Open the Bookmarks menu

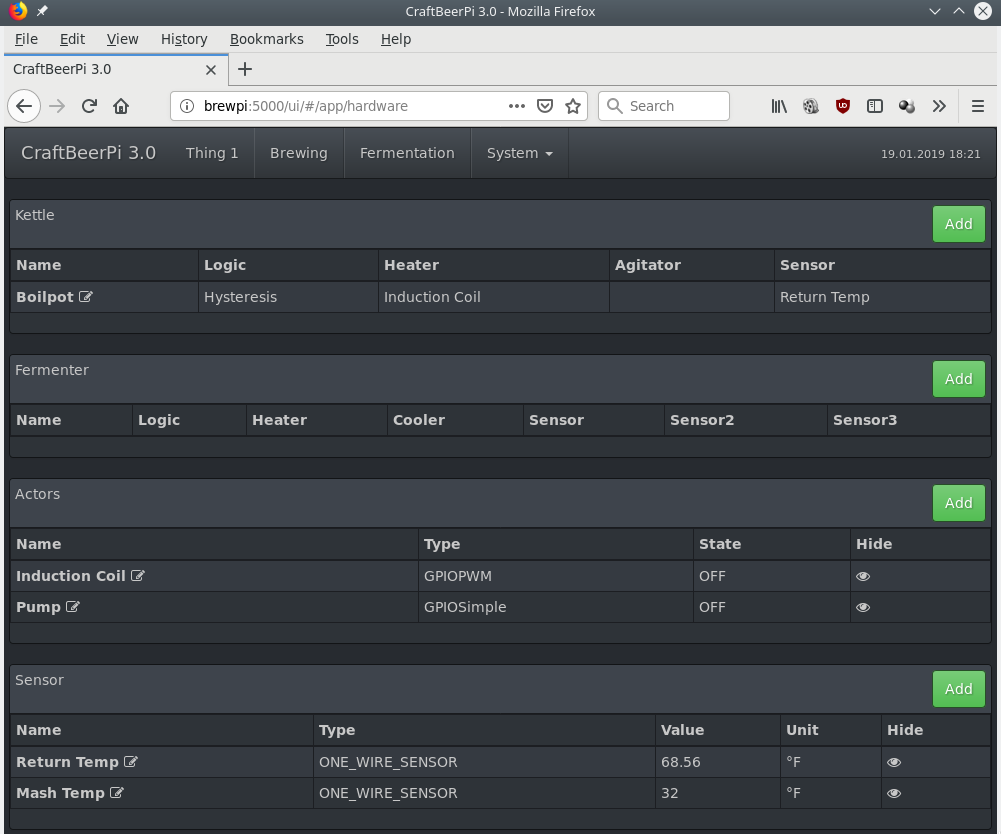click(x=267, y=39)
